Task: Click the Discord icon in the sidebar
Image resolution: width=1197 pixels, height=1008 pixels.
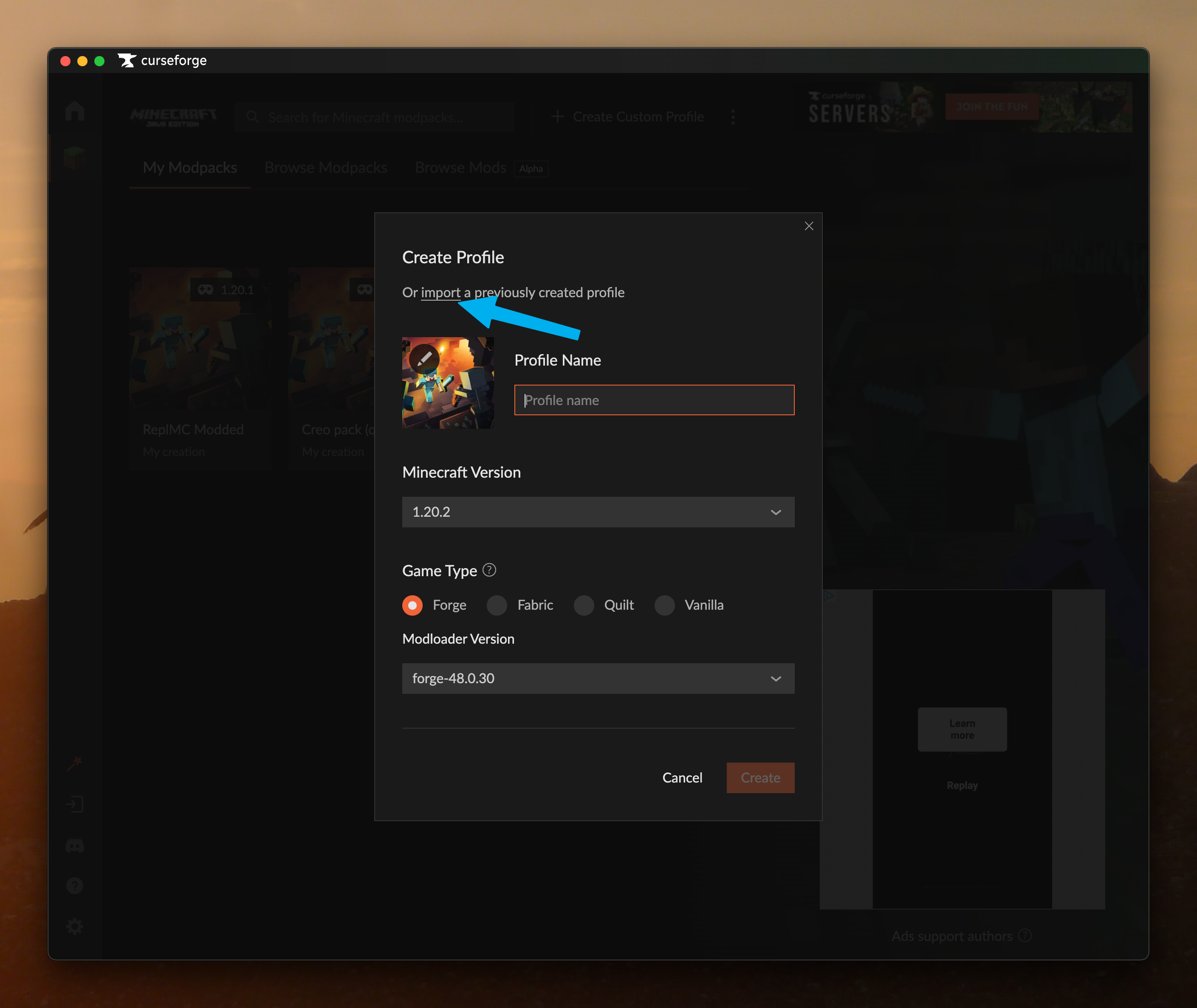Action: [75, 846]
